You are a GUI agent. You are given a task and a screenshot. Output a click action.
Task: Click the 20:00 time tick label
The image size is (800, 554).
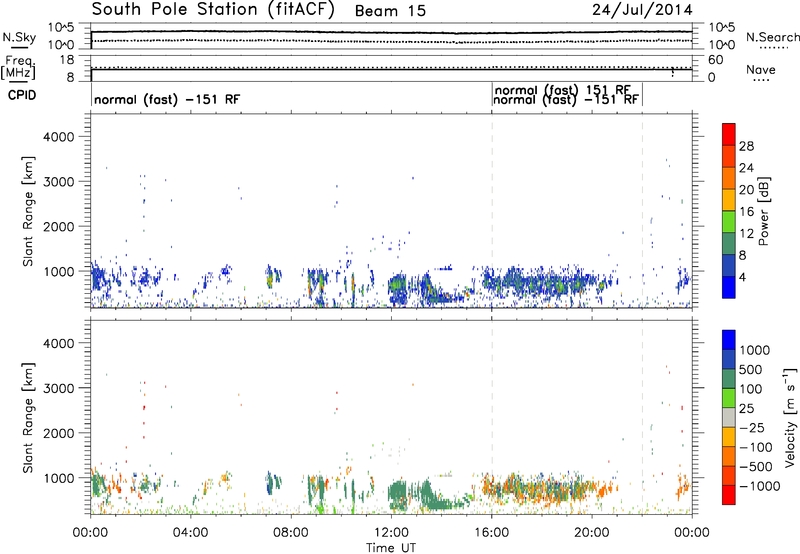pyautogui.click(x=592, y=533)
